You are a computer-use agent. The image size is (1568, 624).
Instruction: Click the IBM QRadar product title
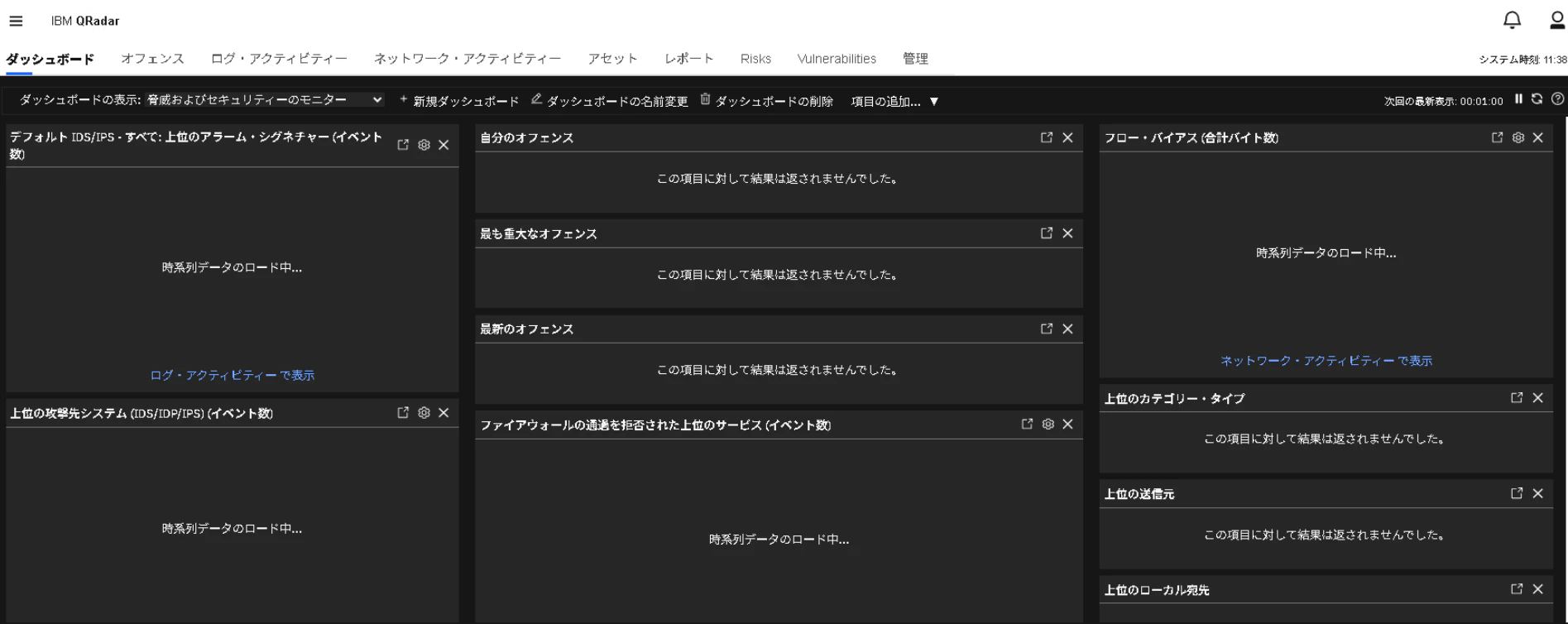pos(85,21)
